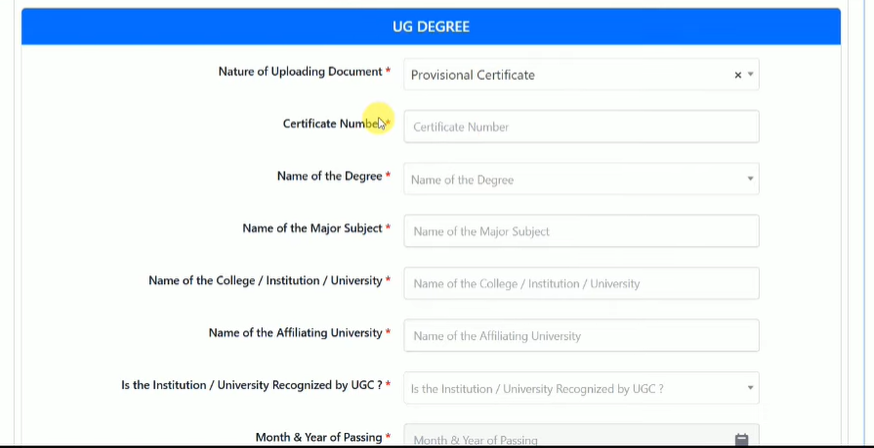
Task: Click the Recognized by UGC question label
Action: (x=251, y=385)
